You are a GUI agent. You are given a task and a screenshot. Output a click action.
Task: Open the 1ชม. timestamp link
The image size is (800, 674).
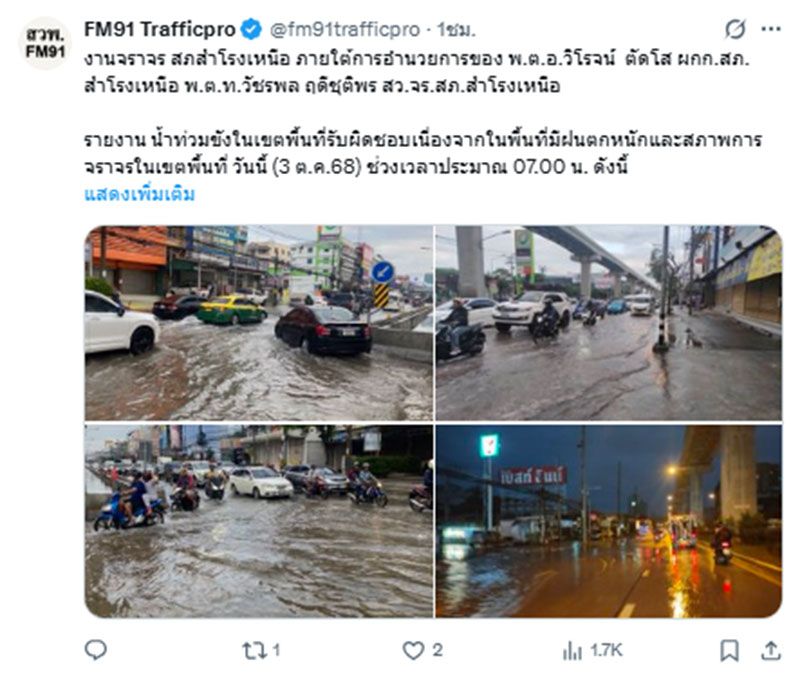tap(456, 30)
